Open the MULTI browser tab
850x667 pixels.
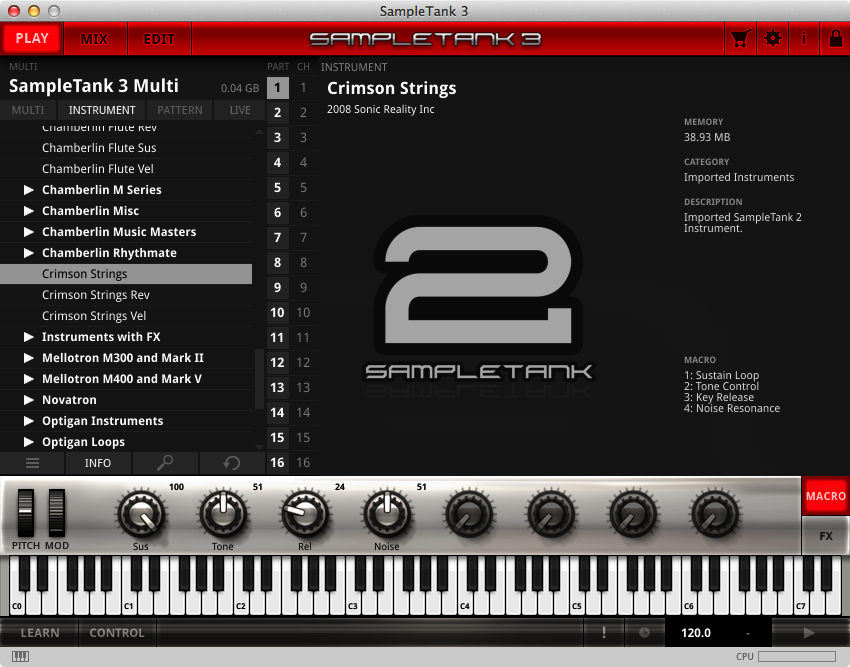[x=28, y=110]
